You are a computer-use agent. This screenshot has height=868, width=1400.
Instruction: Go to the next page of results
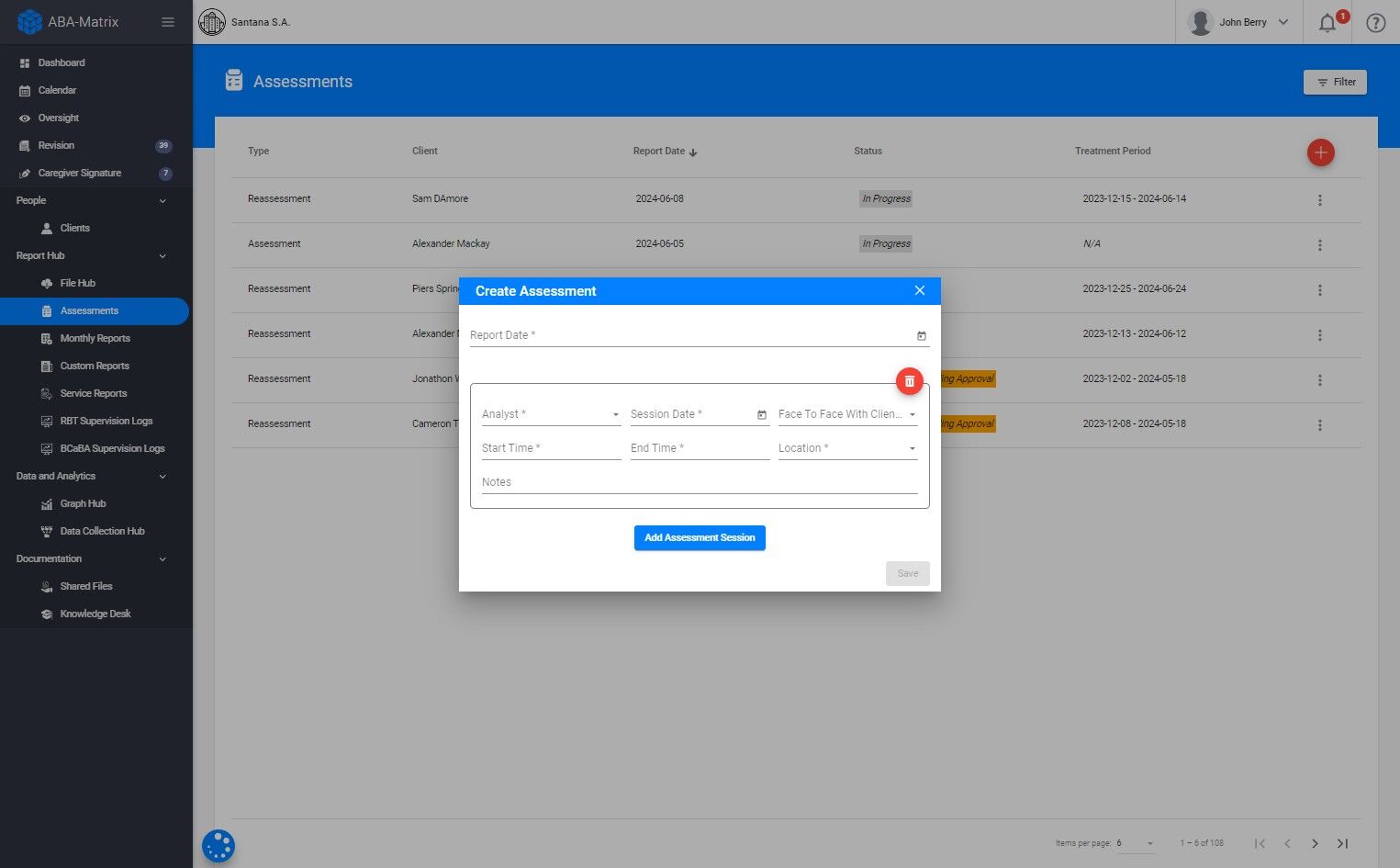tap(1315, 843)
